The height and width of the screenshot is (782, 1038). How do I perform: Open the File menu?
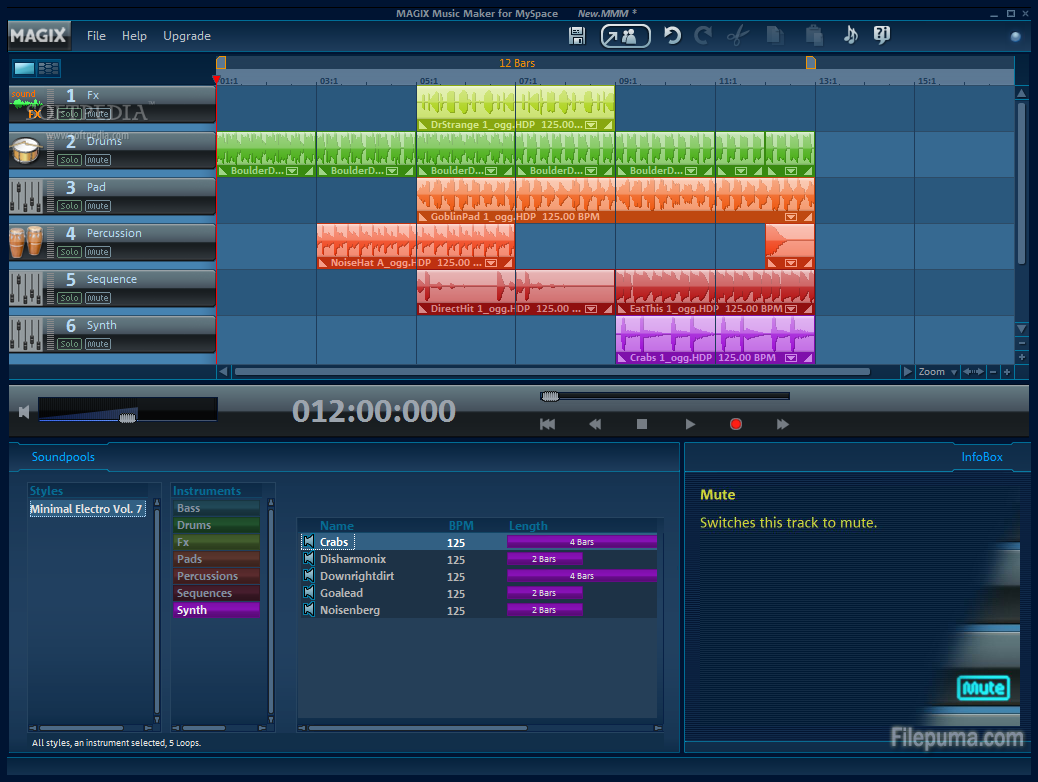click(96, 35)
